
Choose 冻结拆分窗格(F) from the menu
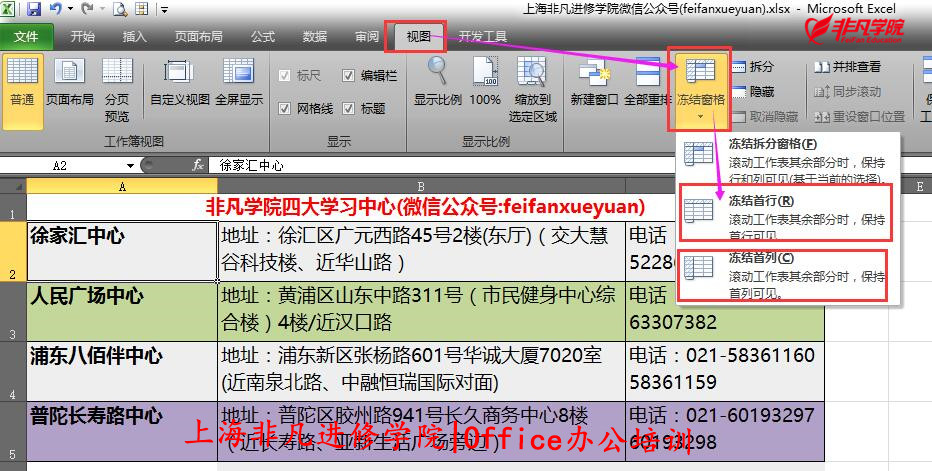[x=788, y=161]
